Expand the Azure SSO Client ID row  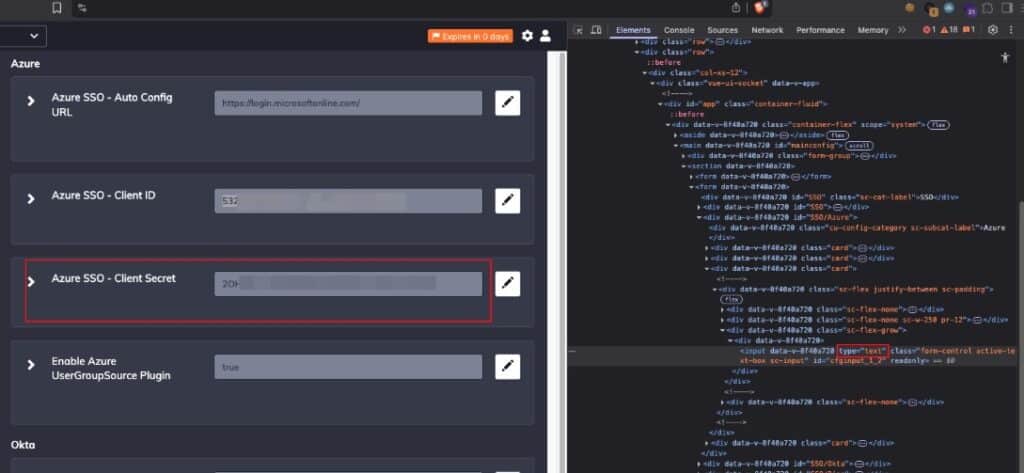click(x=31, y=199)
